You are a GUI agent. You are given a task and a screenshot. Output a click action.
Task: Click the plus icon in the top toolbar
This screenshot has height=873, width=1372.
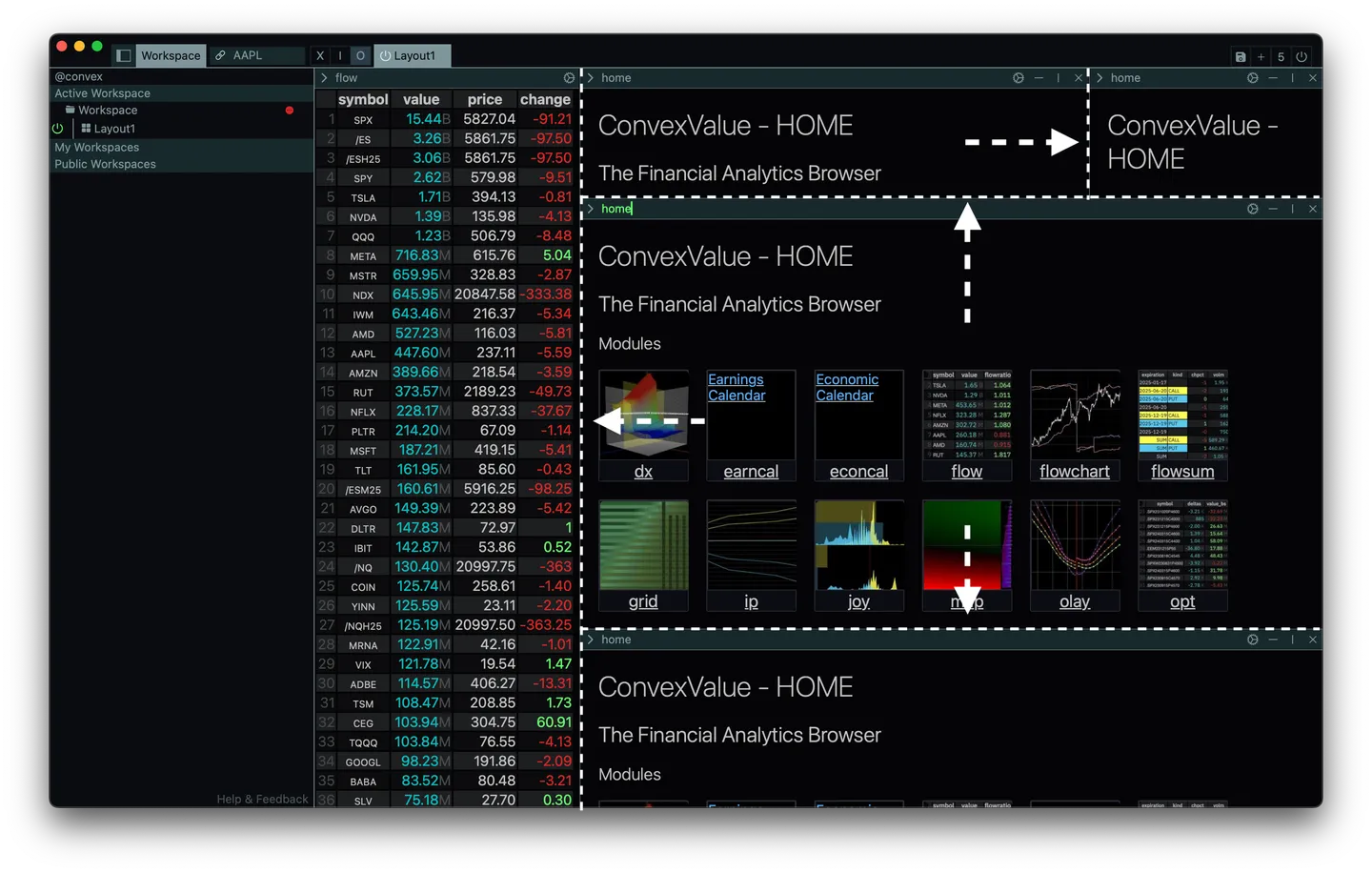coord(1261,57)
